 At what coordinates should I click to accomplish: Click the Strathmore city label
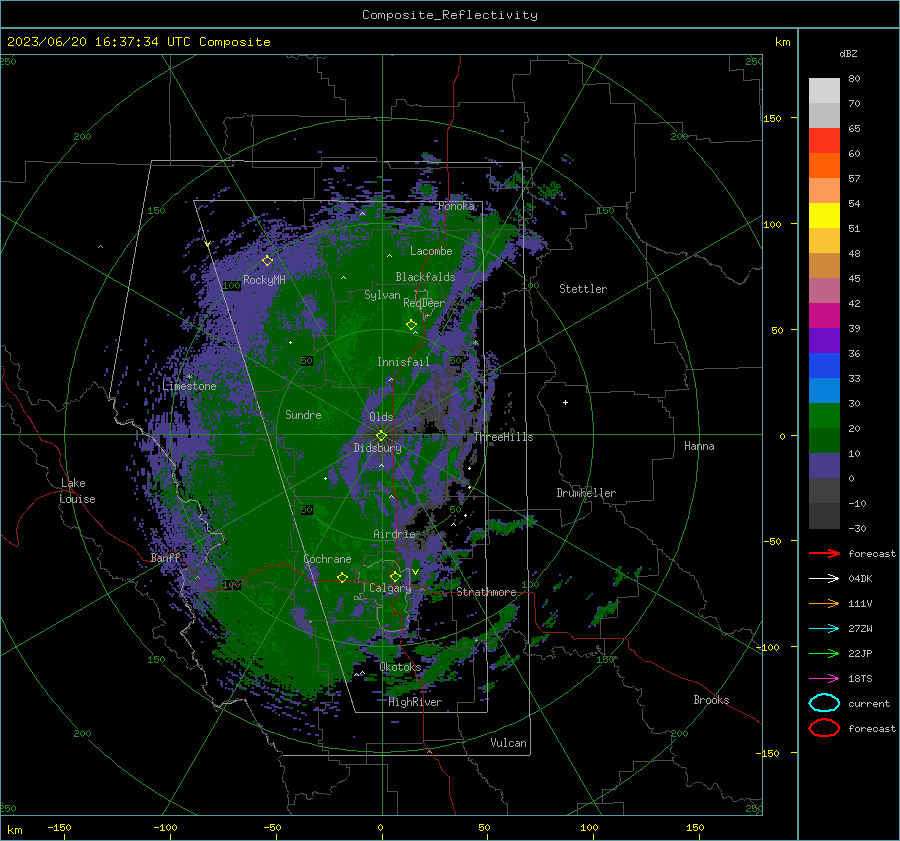[486, 592]
